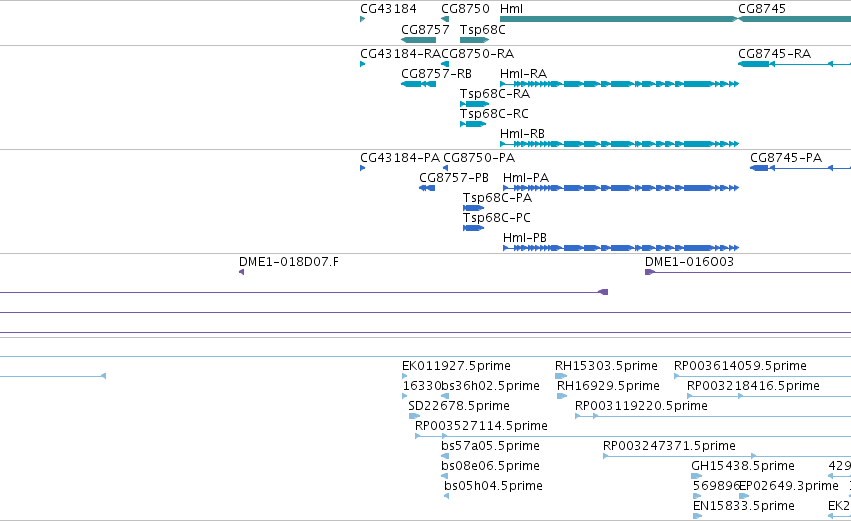851x521 pixels.
Task: Open transcript CG8757-RB label
Action: tap(436, 74)
